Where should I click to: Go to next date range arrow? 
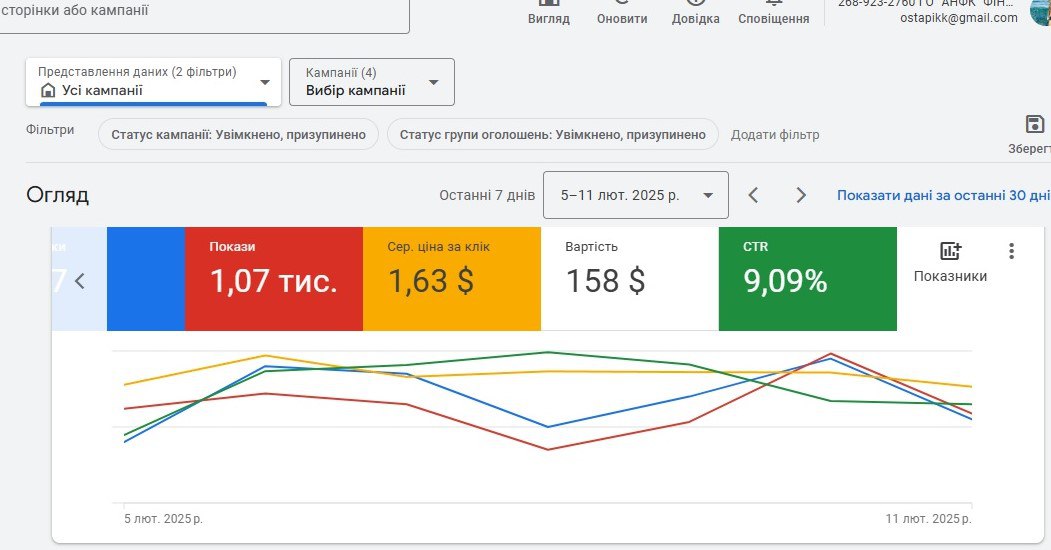[800, 195]
